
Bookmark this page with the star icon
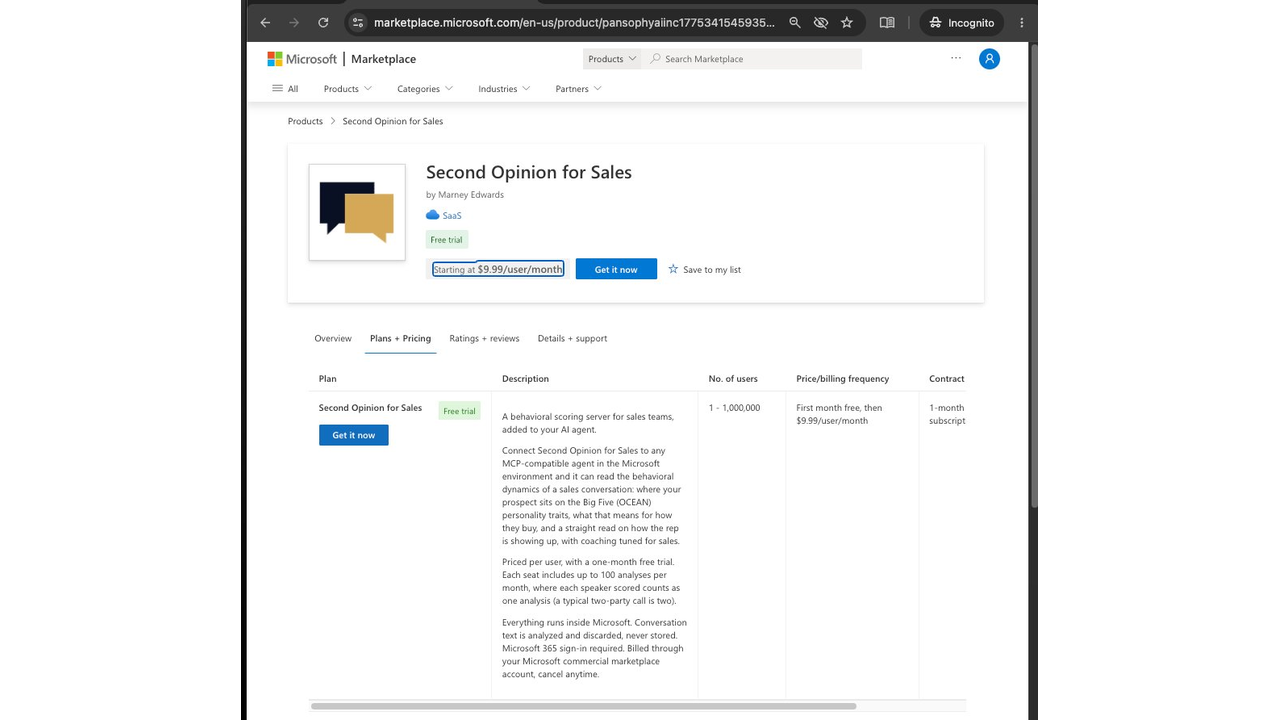point(847,22)
